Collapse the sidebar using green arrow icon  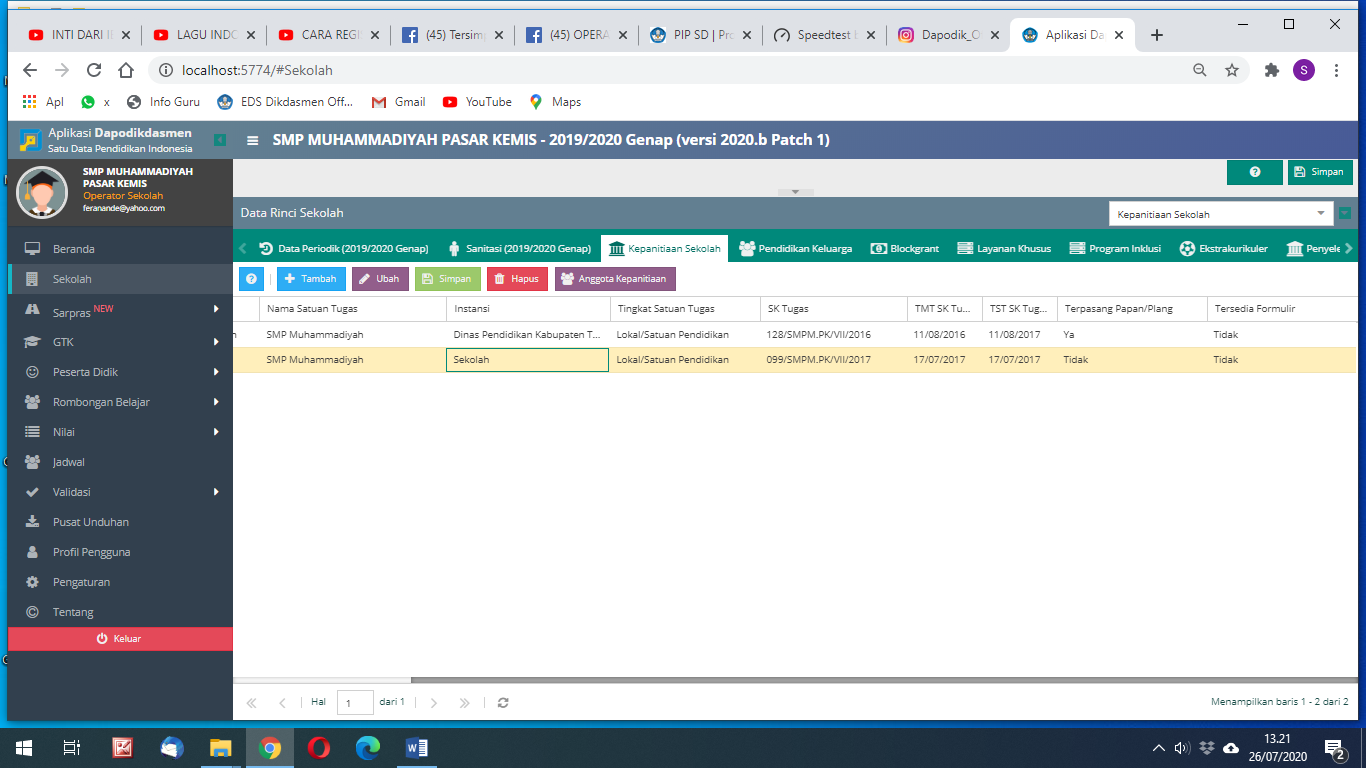[220, 140]
